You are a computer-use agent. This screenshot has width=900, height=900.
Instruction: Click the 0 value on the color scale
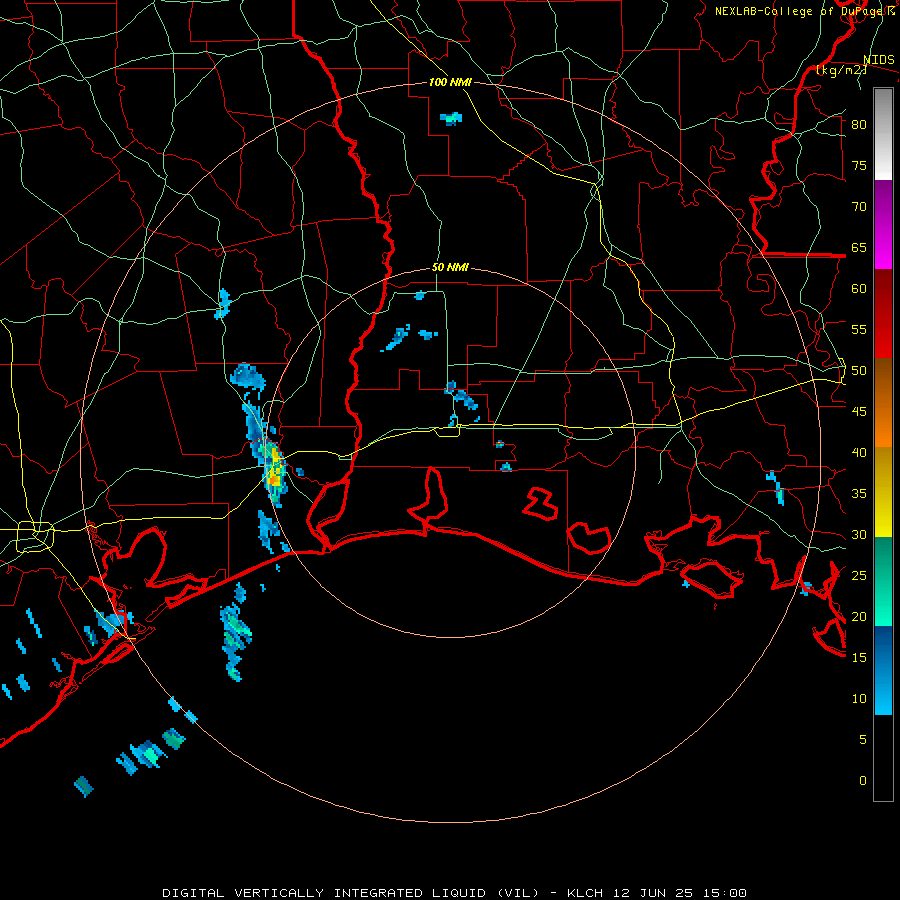tap(863, 781)
